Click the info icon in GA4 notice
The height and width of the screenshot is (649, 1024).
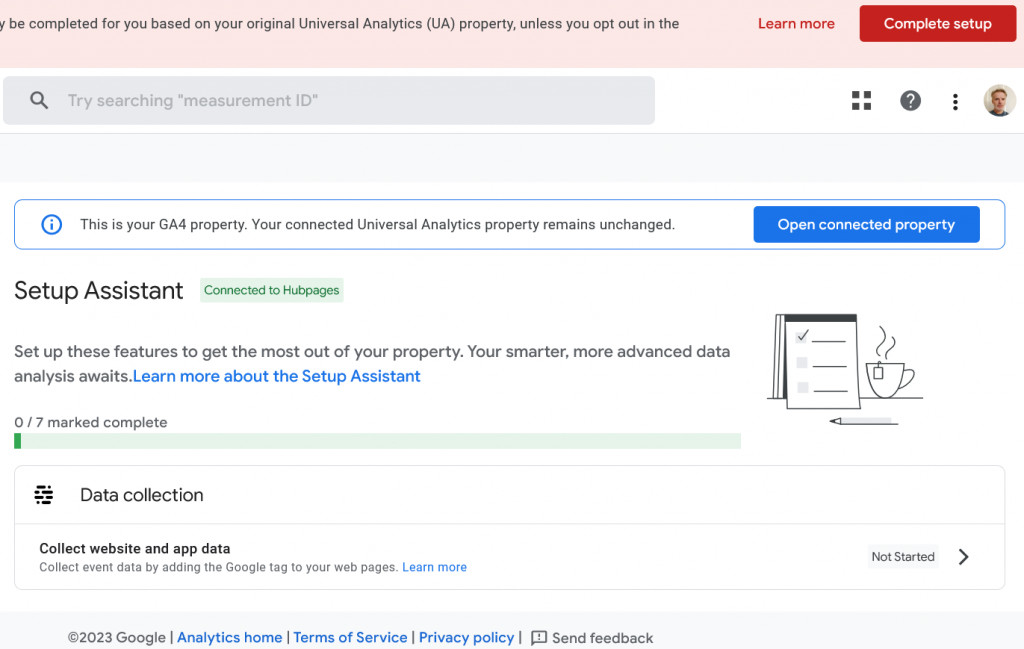tap(51, 225)
